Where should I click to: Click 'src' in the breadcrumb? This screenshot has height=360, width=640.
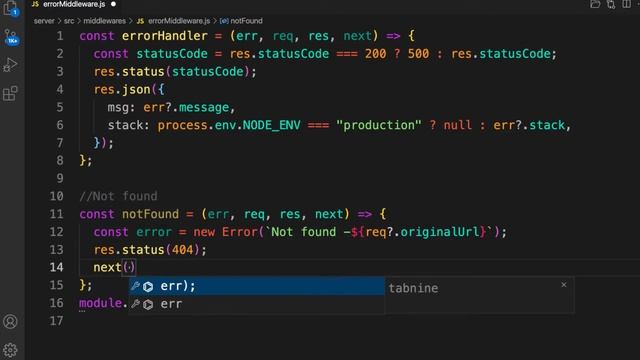[69, 21]
